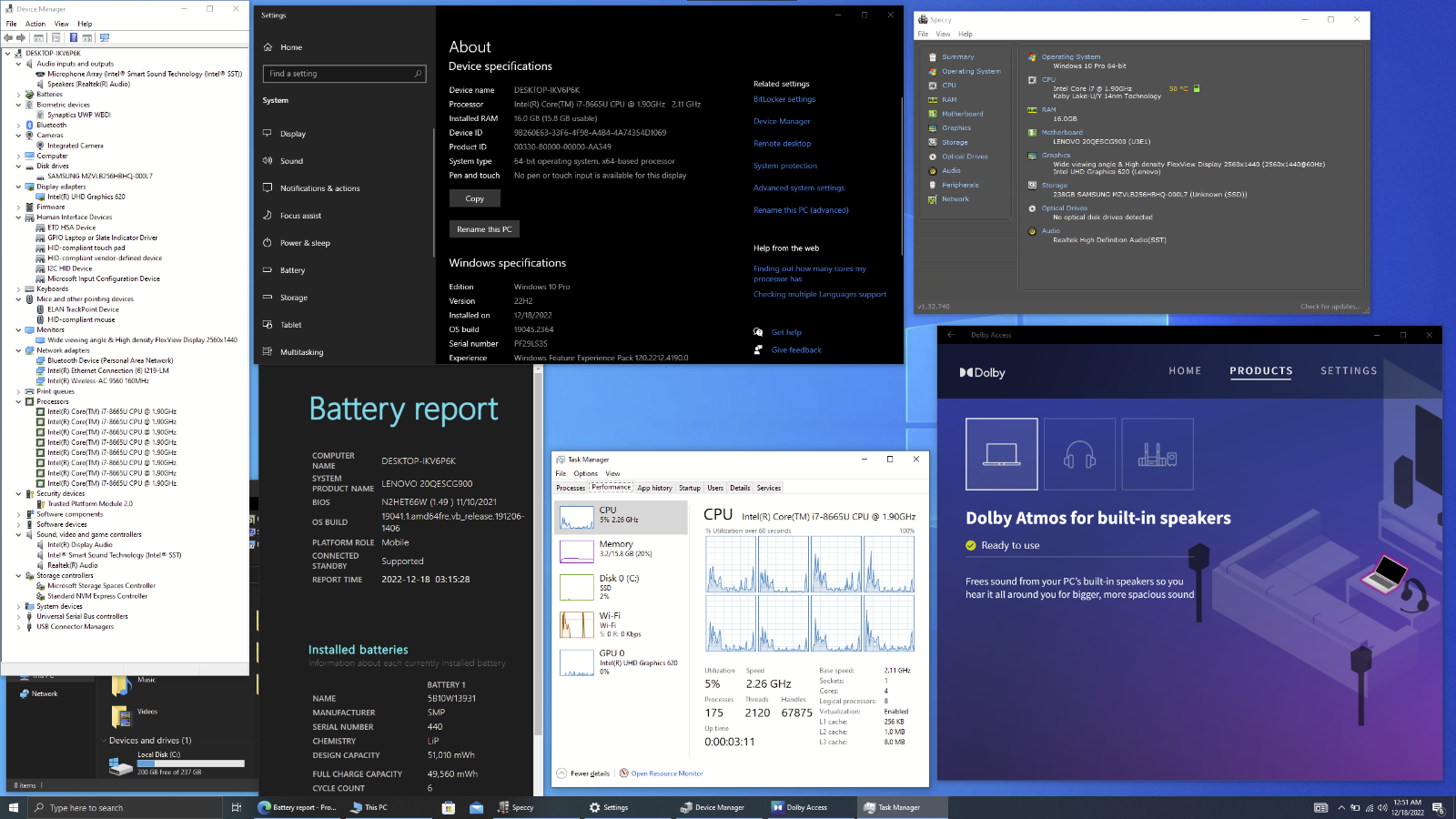
Task: Collapse Audio inputs and outputs node
Action: tap(18, 64)
